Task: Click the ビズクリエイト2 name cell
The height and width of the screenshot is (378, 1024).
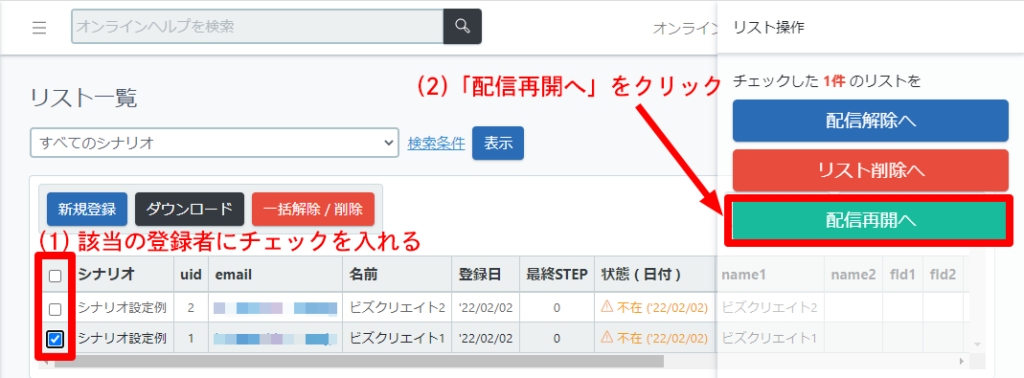Action: 397,307
